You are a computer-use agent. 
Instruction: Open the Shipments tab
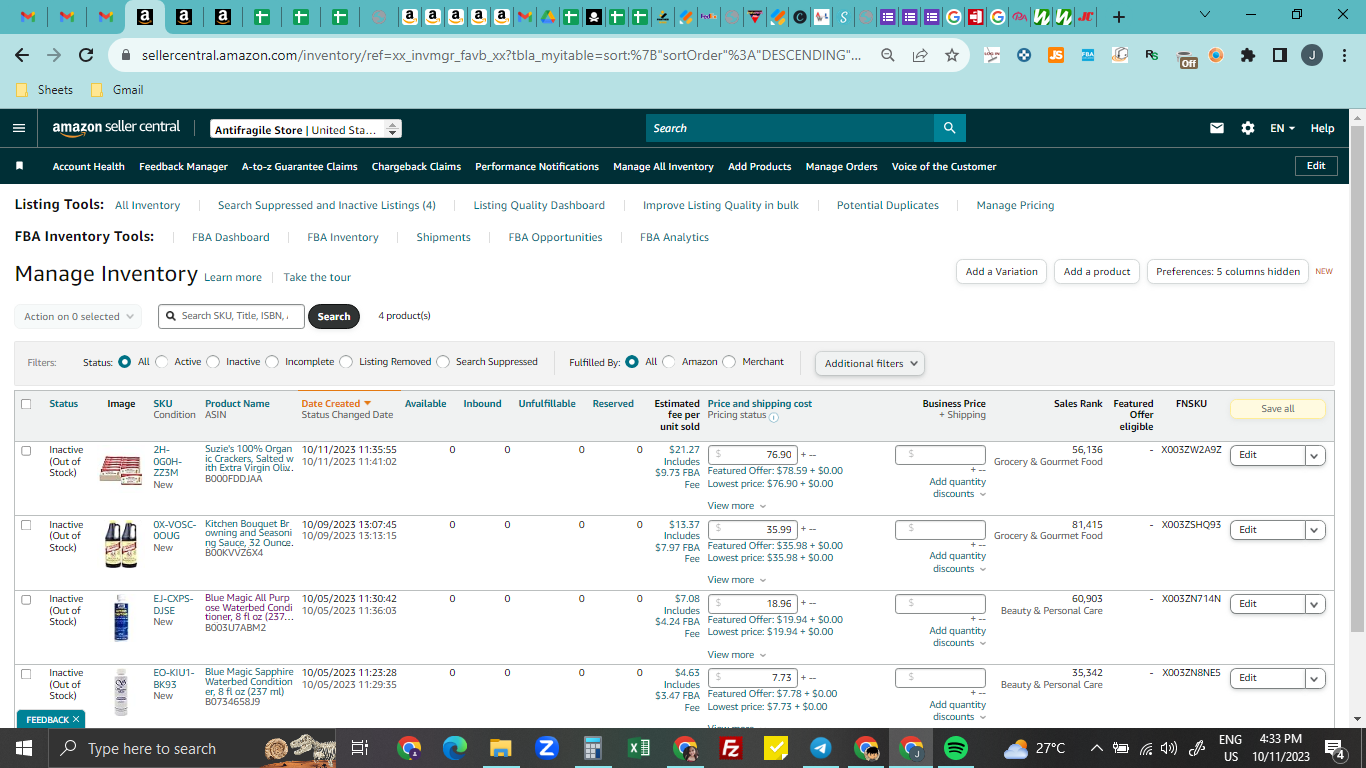click(444, 238)
